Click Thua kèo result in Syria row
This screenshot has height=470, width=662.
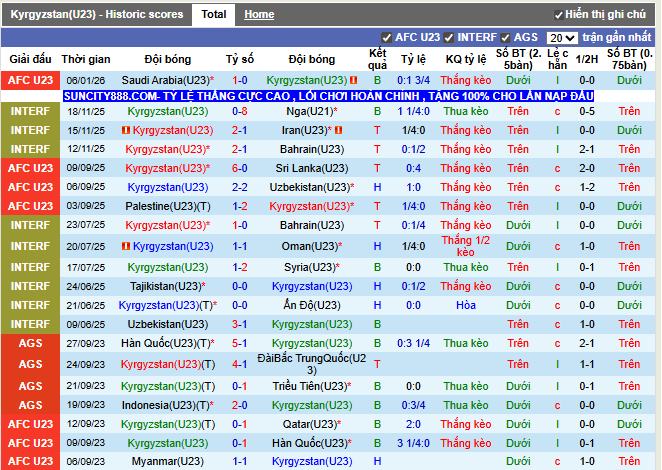466,267
